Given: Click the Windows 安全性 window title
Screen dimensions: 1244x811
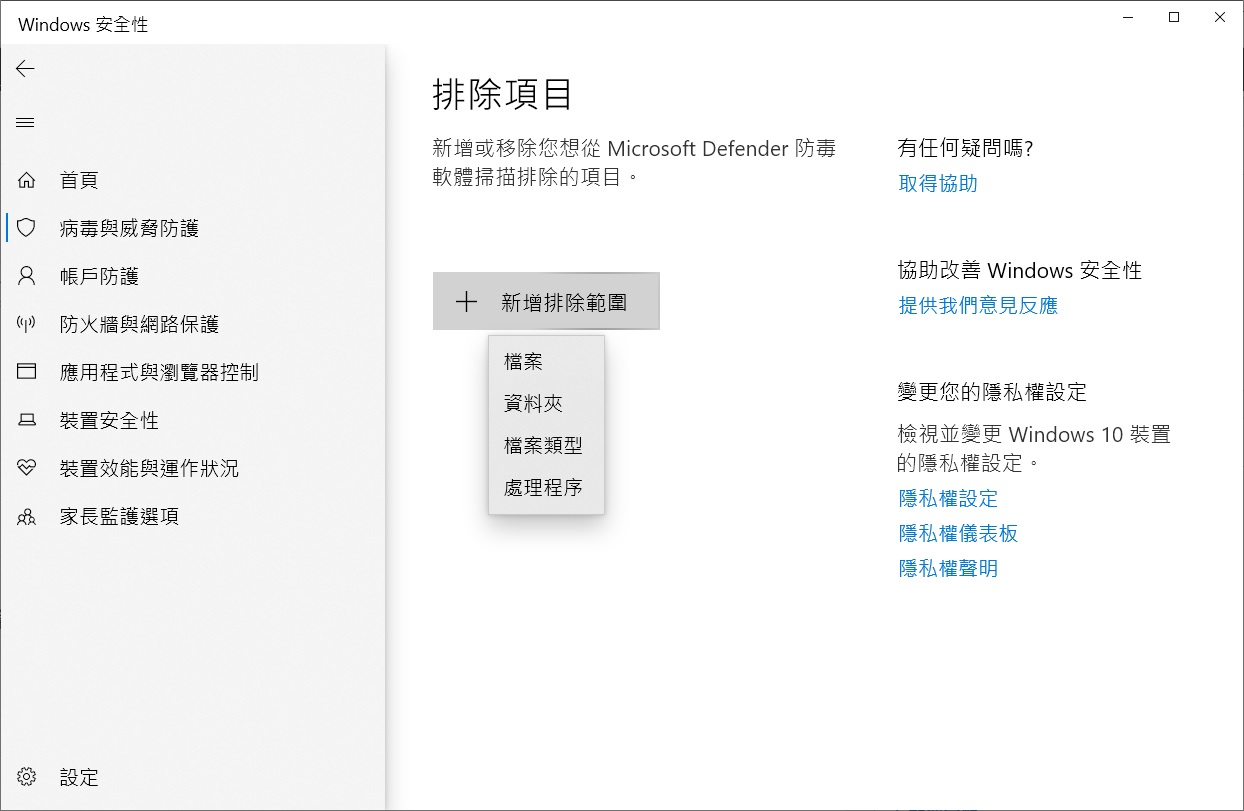Looking at the screenshot, I should coord(83,24).
